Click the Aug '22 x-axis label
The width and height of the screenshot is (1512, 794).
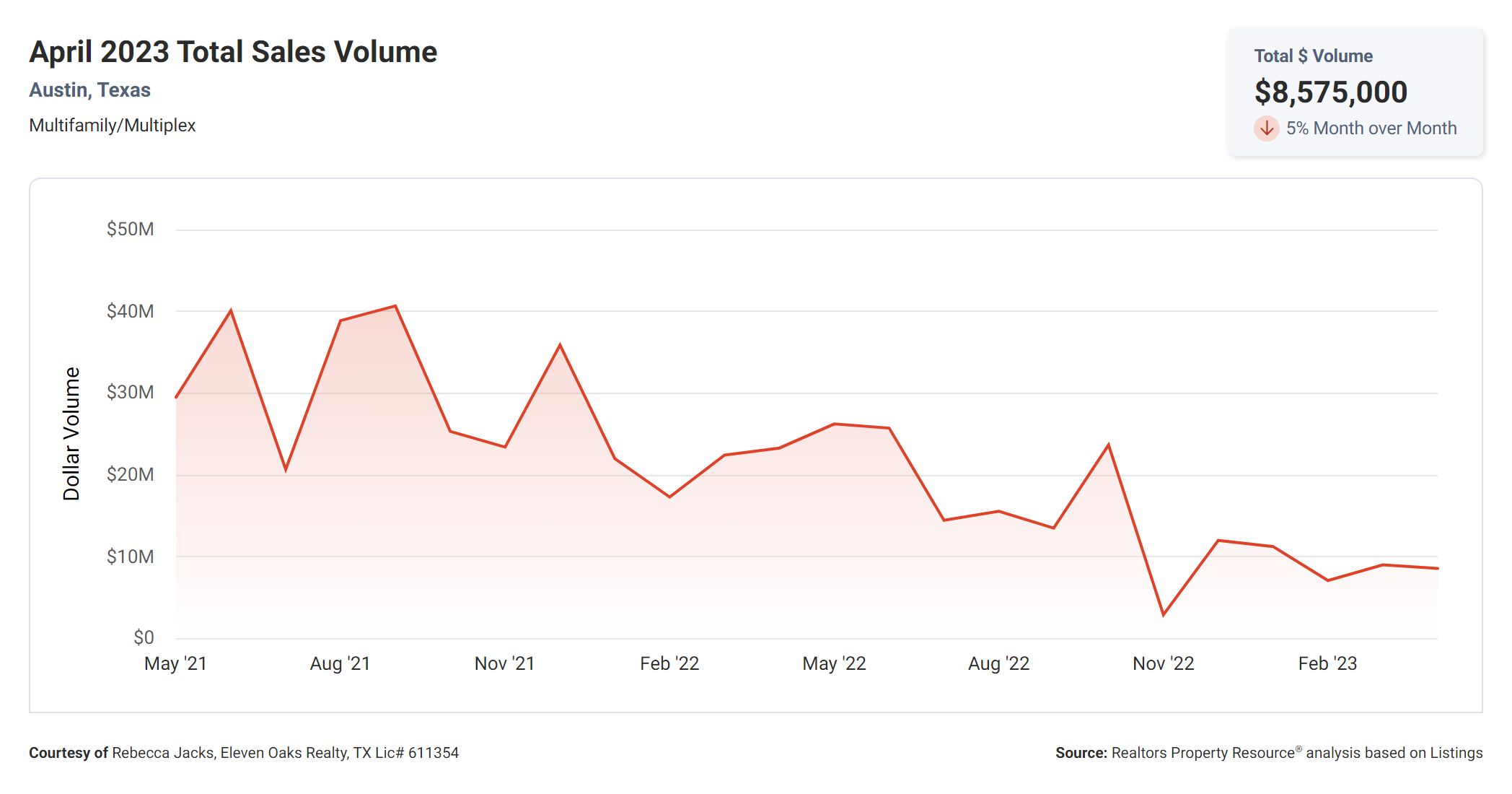point(998,663)
